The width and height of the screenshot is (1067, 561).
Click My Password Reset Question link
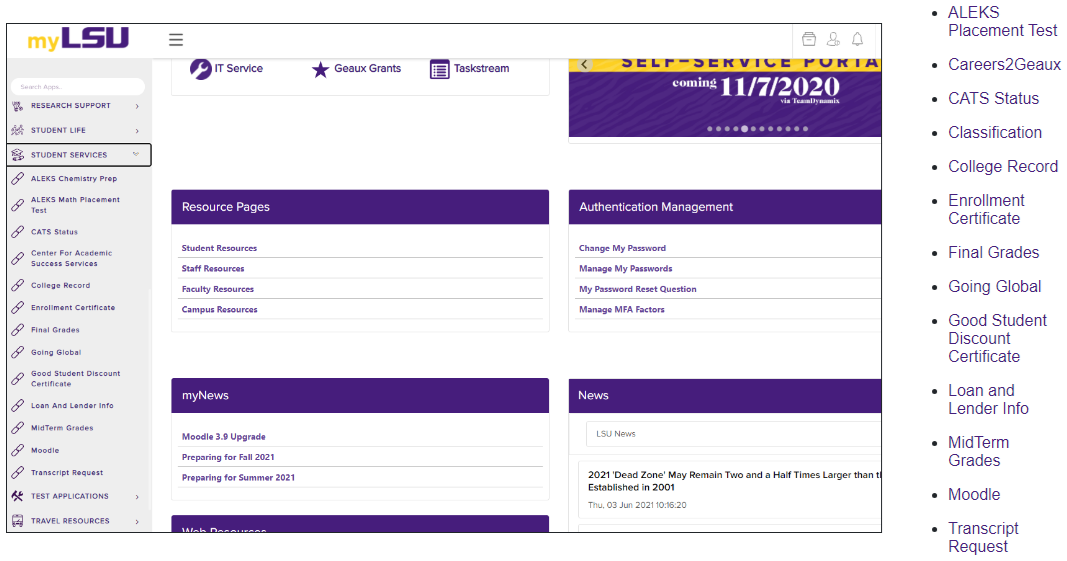pos(638,289)
